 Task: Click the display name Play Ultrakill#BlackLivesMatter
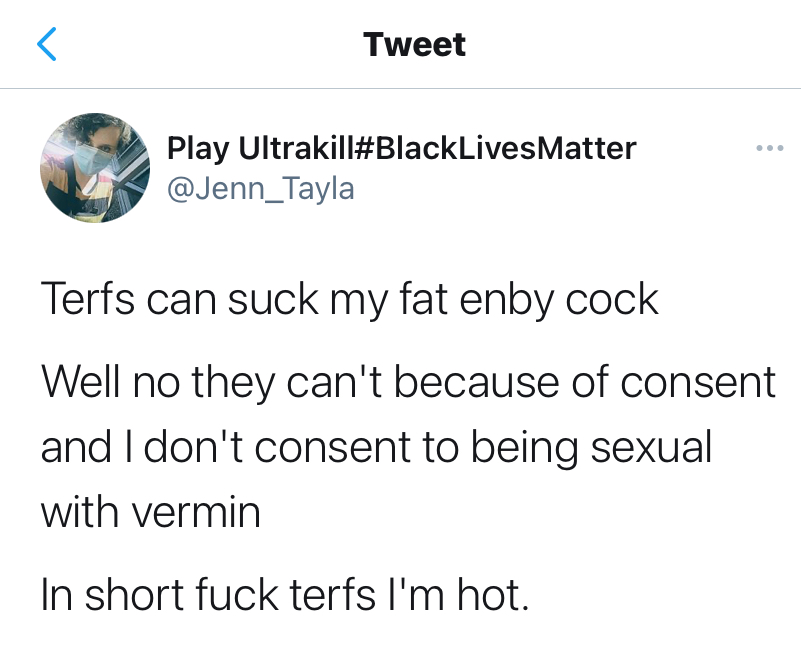pos(401,149)
